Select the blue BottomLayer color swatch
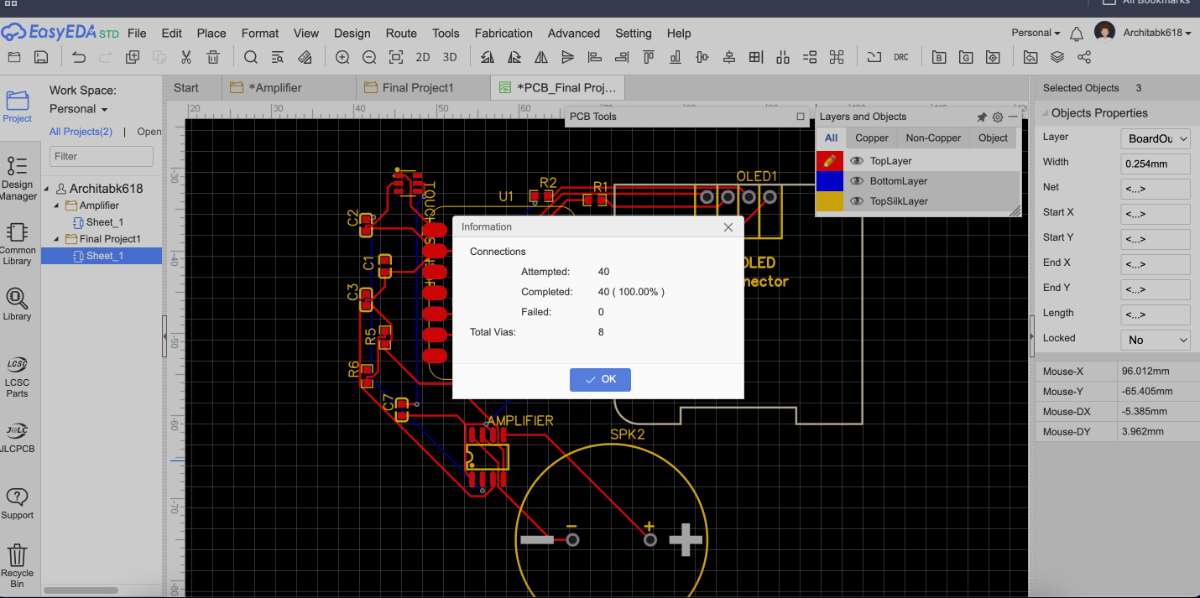1200x598 pixels. (x=830, y=181)
